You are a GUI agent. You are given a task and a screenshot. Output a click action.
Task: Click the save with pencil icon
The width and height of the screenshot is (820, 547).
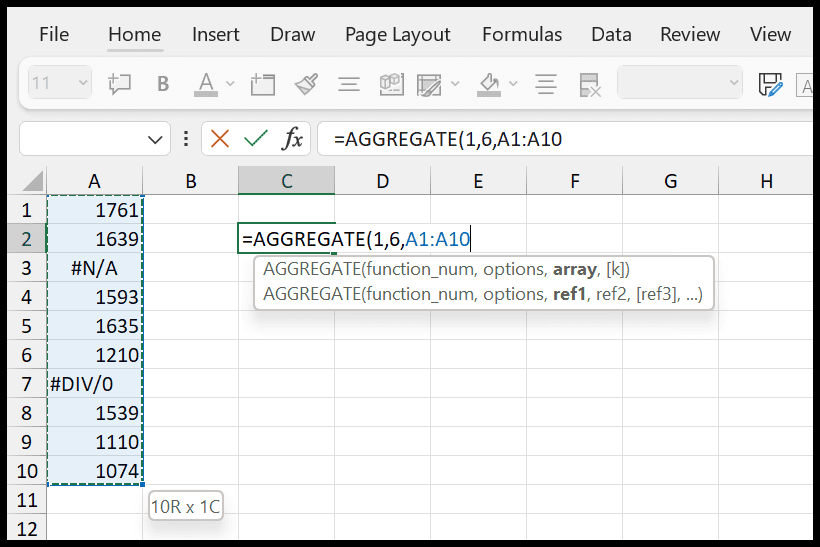(x=770, y=84)
